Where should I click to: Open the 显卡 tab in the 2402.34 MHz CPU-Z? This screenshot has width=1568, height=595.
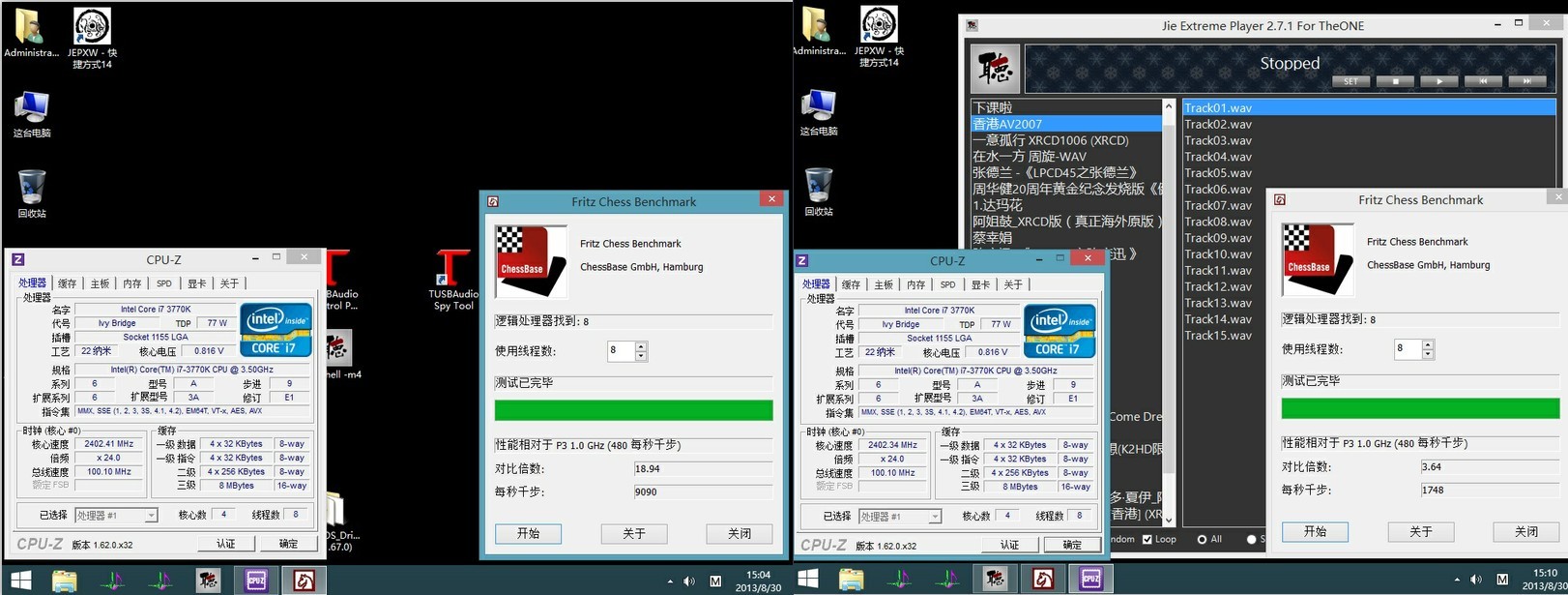click(x=980, y=284)
